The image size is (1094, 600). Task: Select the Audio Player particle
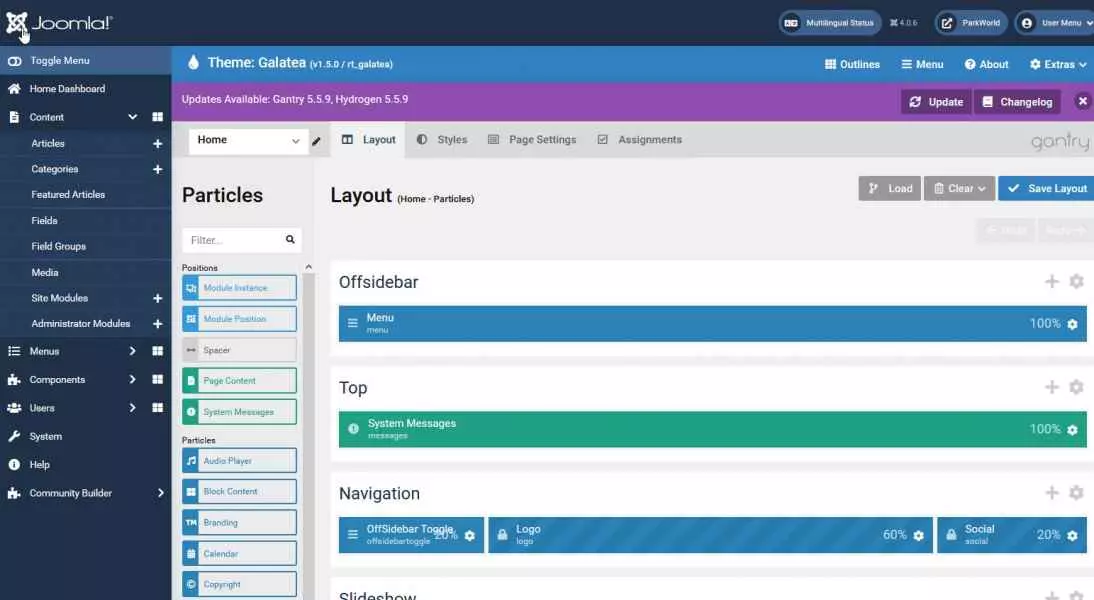[239, 460]
